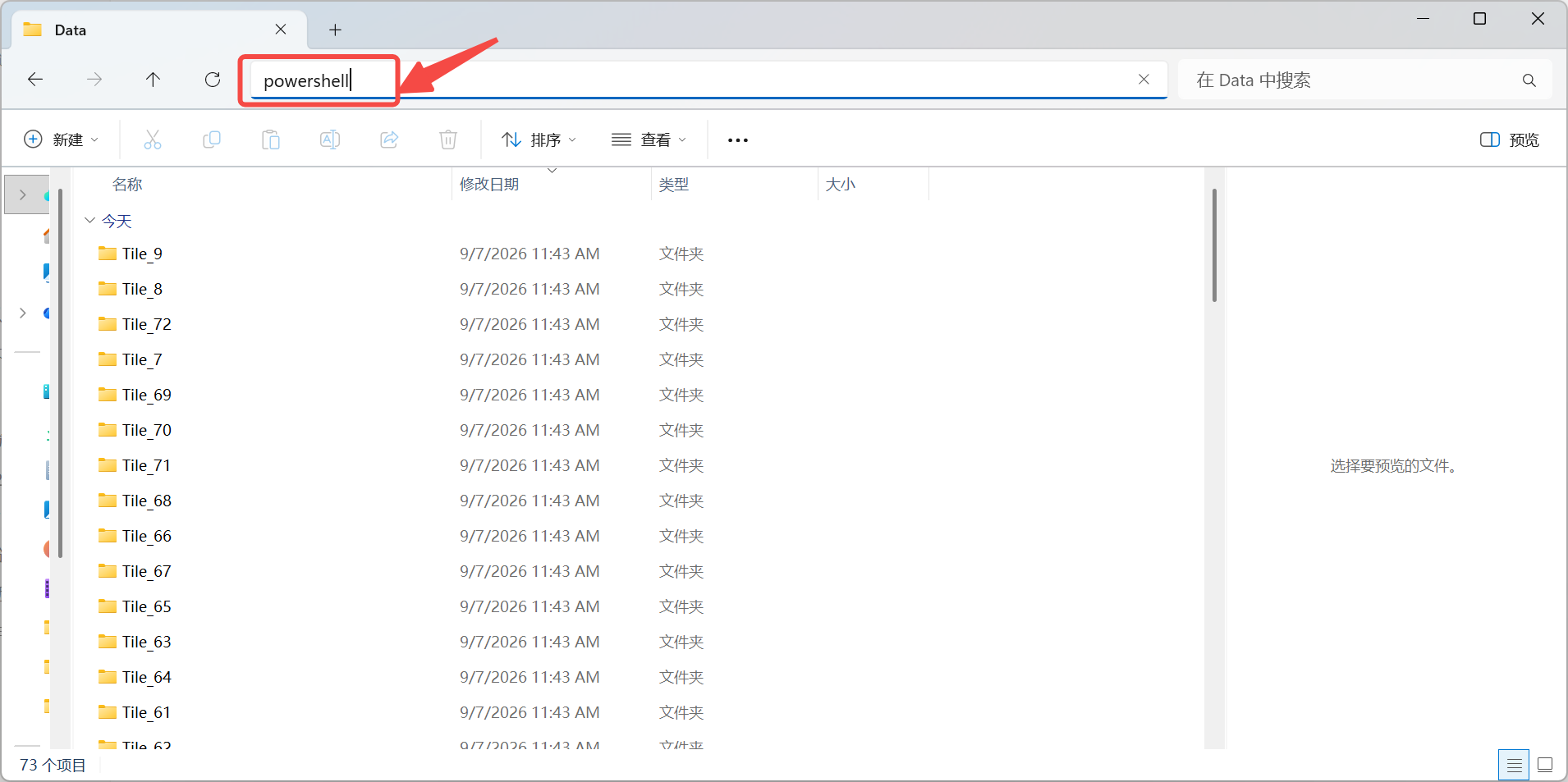Click the Copy icon in toolbar
Screen dimensions: 1568x782
pos(212,139)
